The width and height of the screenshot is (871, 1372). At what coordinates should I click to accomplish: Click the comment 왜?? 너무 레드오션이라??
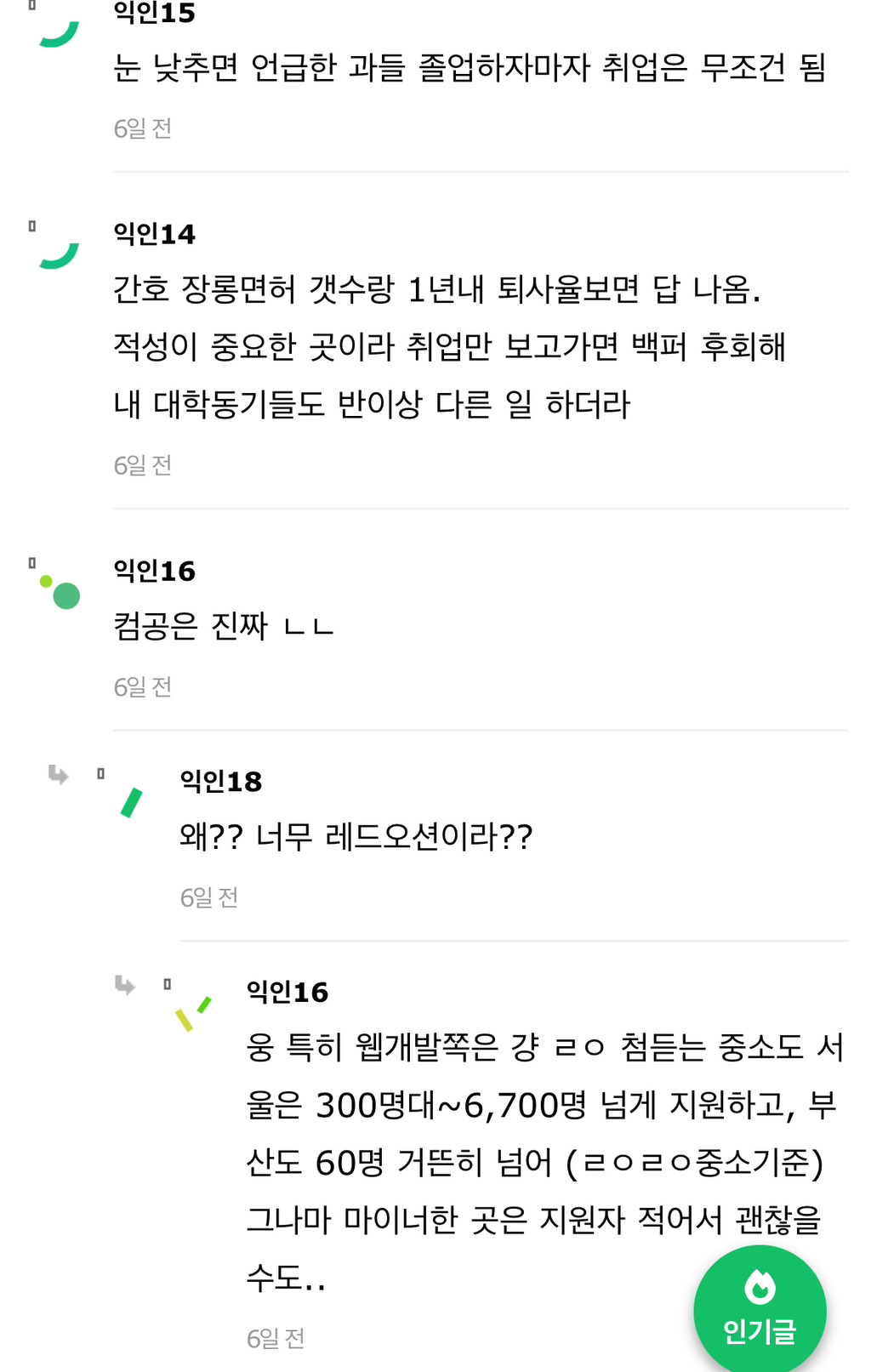point(356,837)
